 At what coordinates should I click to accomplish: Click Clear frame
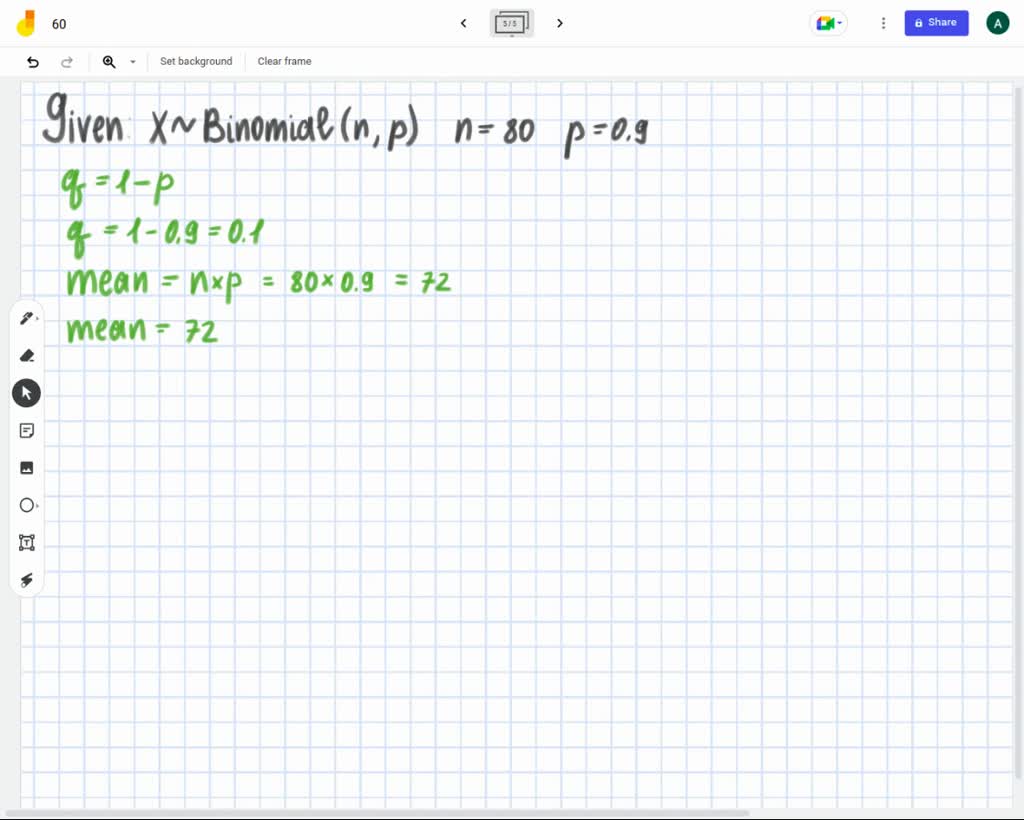[284, 61]
